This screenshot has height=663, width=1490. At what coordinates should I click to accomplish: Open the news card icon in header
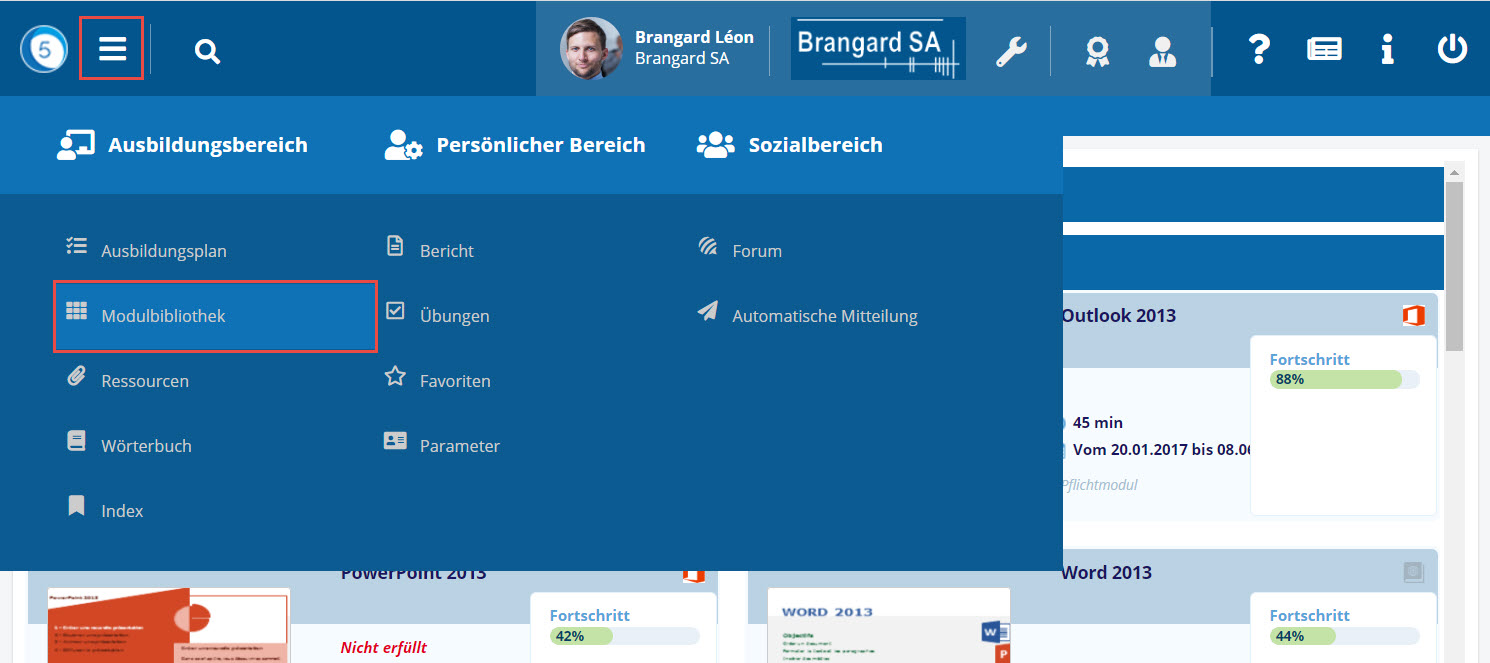tap(1324, 49)
